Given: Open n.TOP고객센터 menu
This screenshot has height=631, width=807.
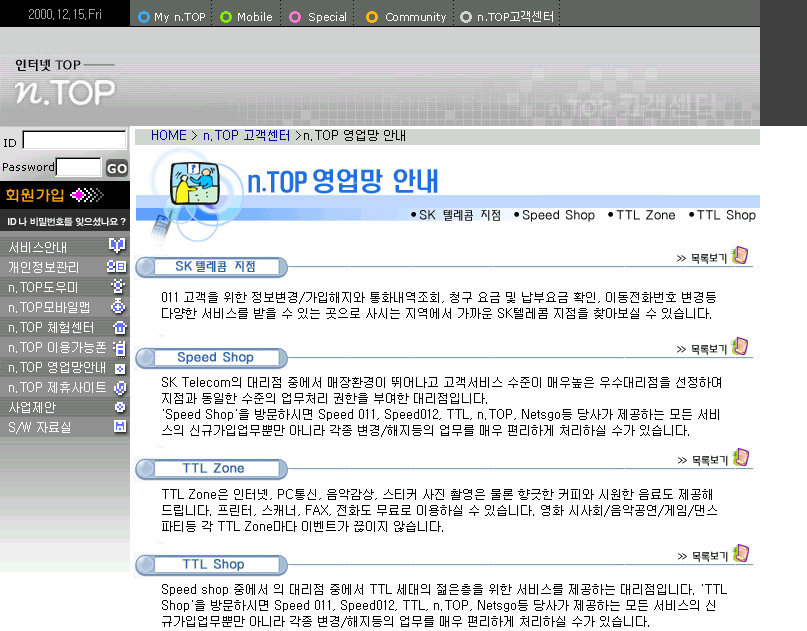Looking at the screenshot, I should [x=515, y=17].
